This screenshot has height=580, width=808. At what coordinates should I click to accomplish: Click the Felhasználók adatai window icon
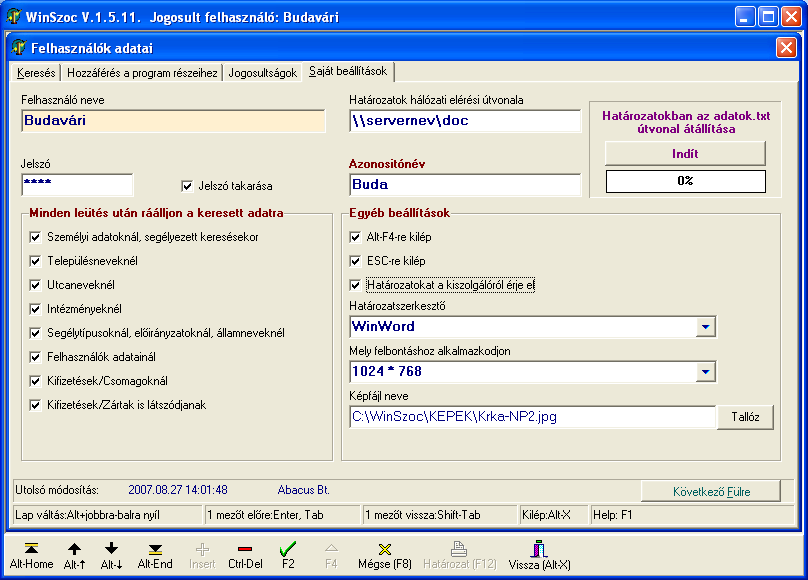click(x=19, y=47)
